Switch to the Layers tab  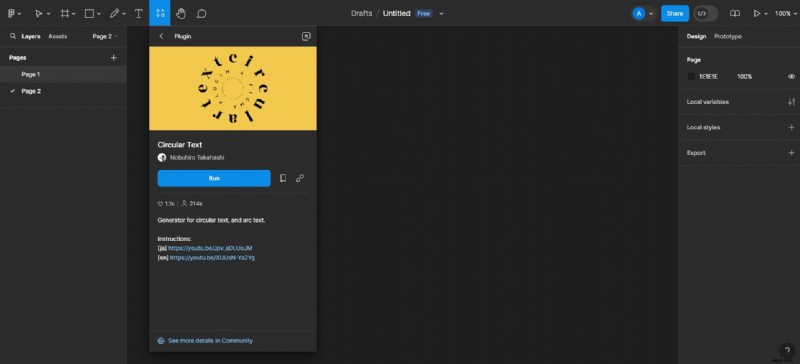click(x=31, y=36)
